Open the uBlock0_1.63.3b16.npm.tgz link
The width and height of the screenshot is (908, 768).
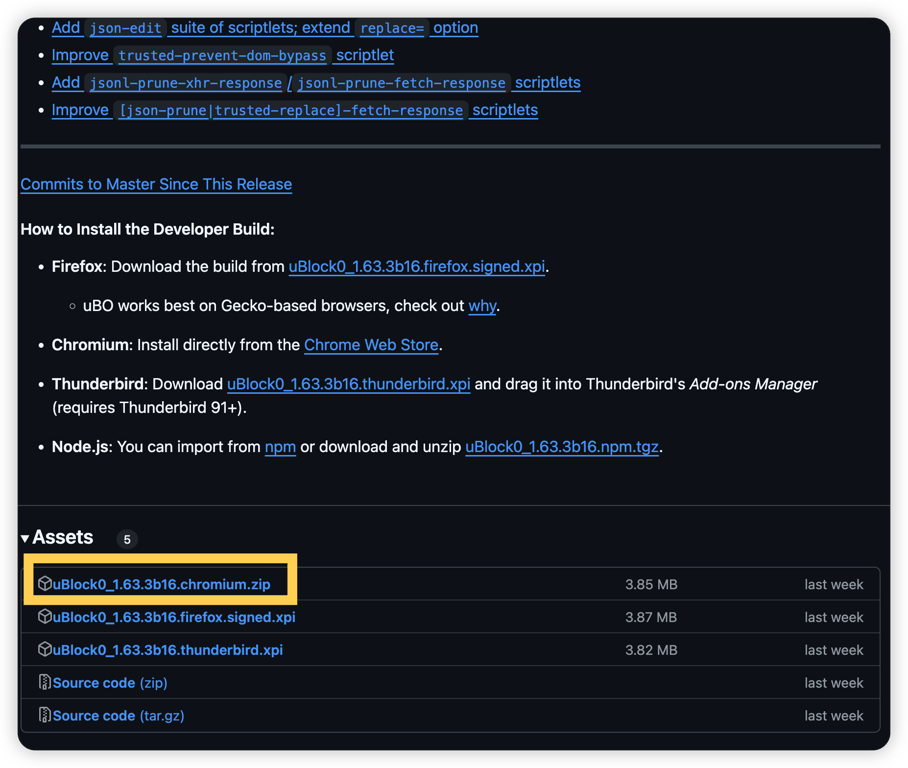[562, 447]
